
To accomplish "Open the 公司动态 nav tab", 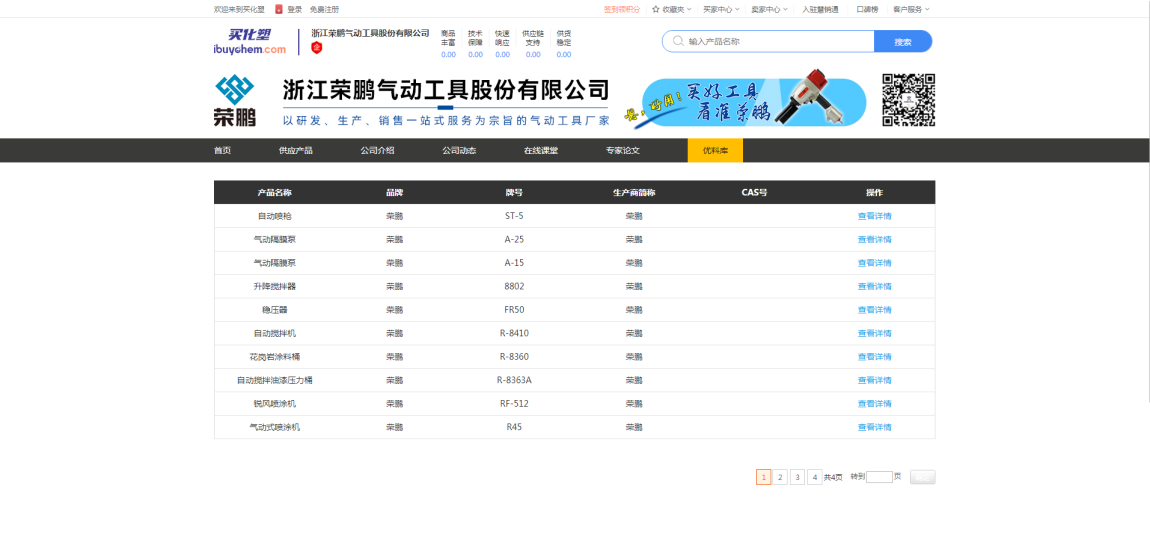I will [459, 150].
